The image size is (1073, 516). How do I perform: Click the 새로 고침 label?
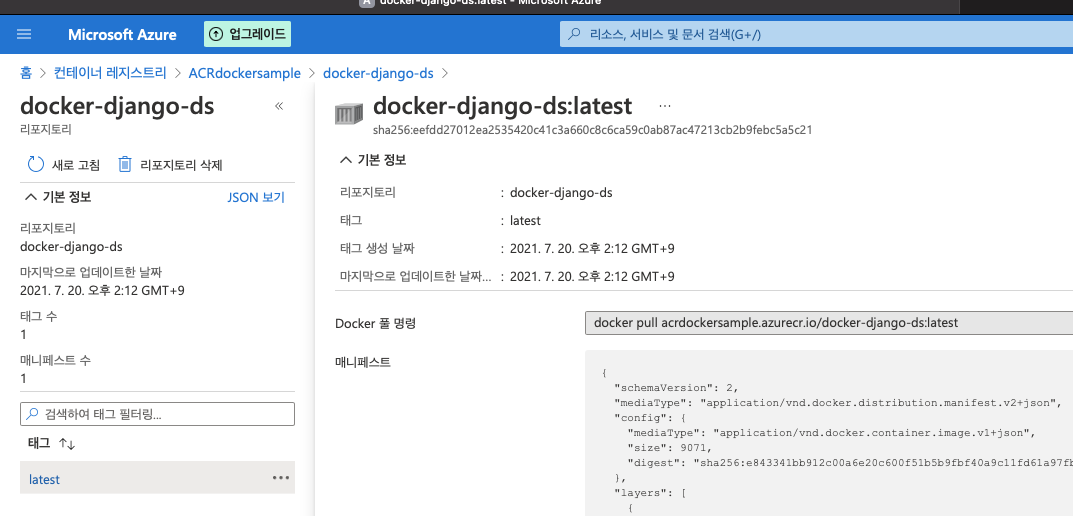(76, 165)
